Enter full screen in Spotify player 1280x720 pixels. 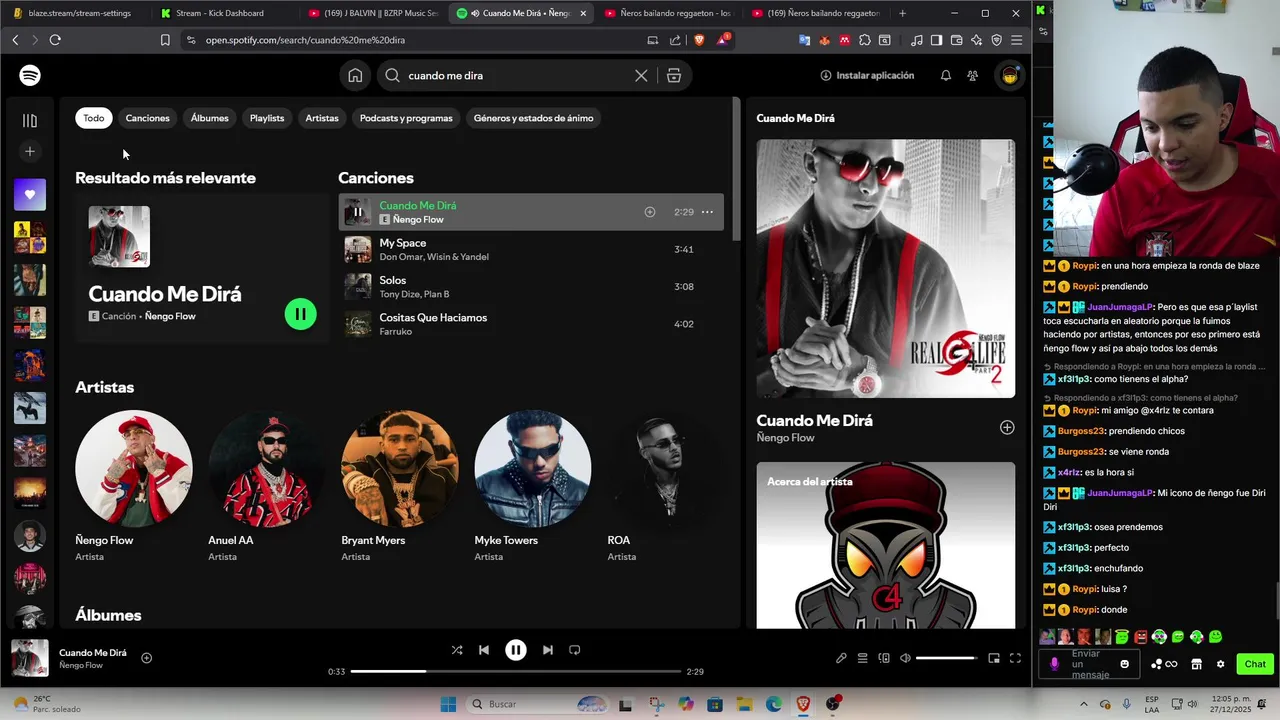pyautogui.click(x=1015, y=658)
